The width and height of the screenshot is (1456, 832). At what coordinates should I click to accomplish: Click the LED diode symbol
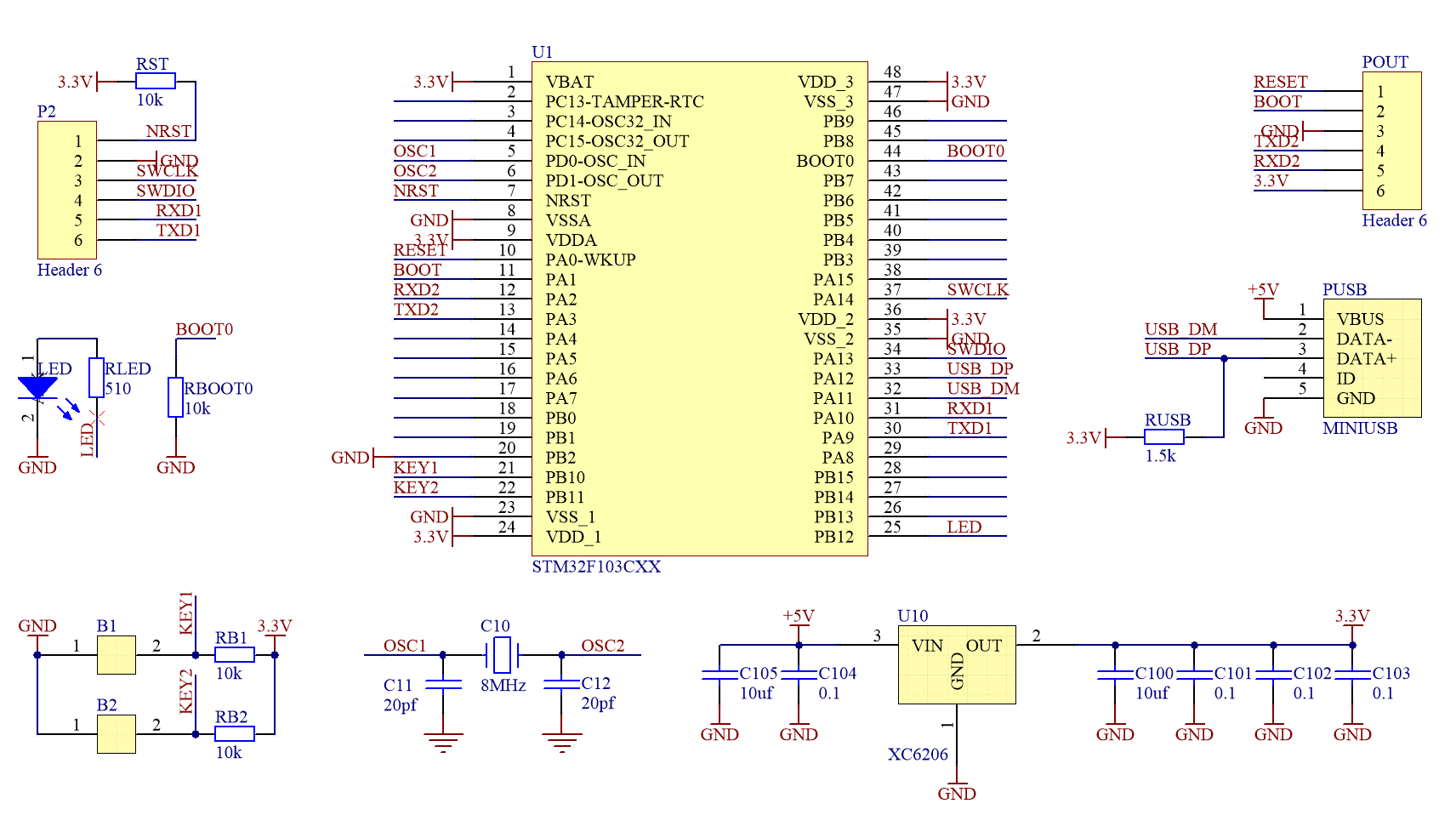(37, 388)
